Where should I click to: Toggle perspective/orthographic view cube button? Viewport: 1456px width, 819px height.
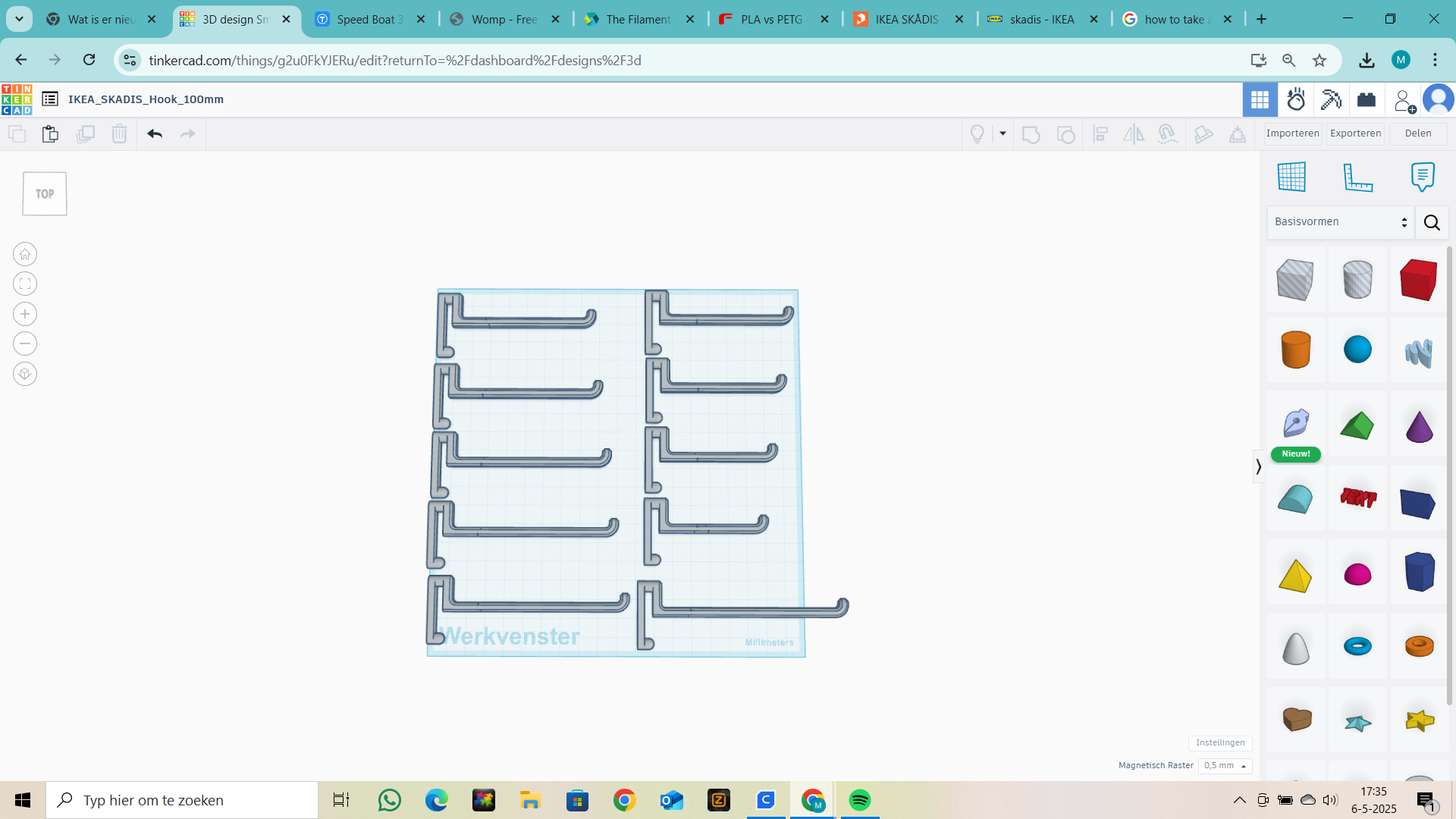click(25, 374)
